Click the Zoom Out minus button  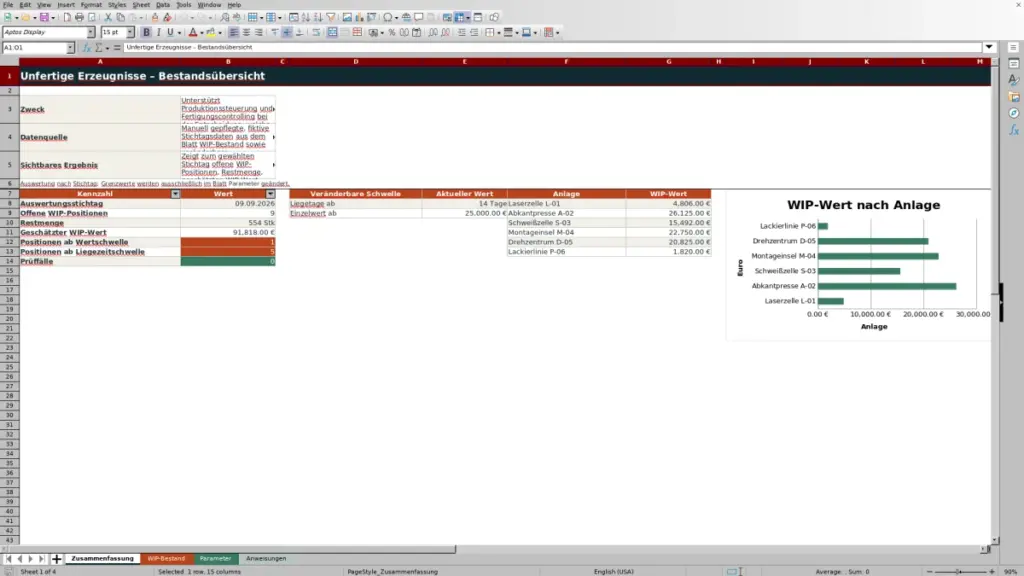point(929,572)
